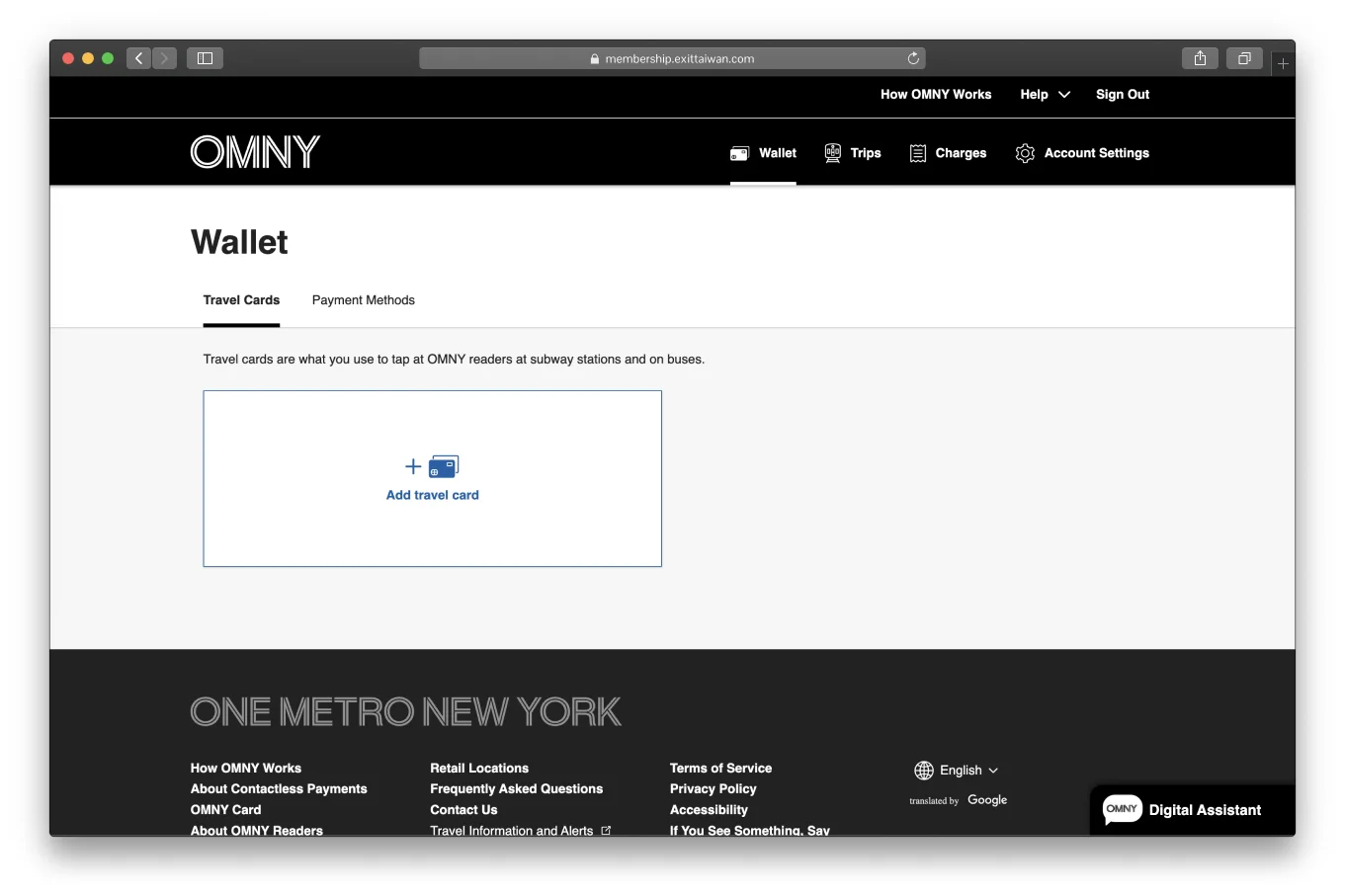
Task: Open Trips via the train icon
Action: [833, 153]
